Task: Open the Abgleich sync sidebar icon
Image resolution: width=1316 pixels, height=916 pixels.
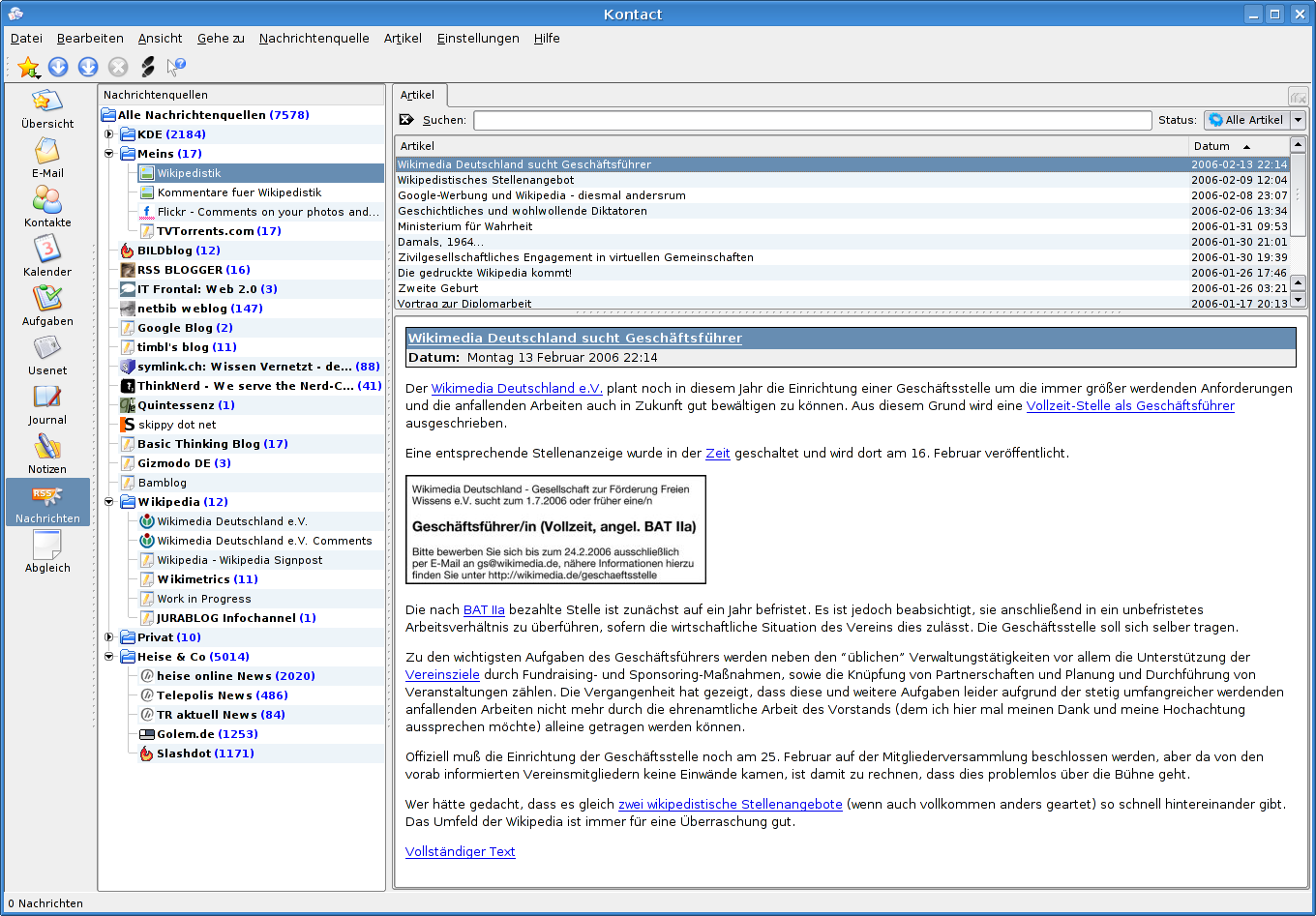Action: (47, 553)
